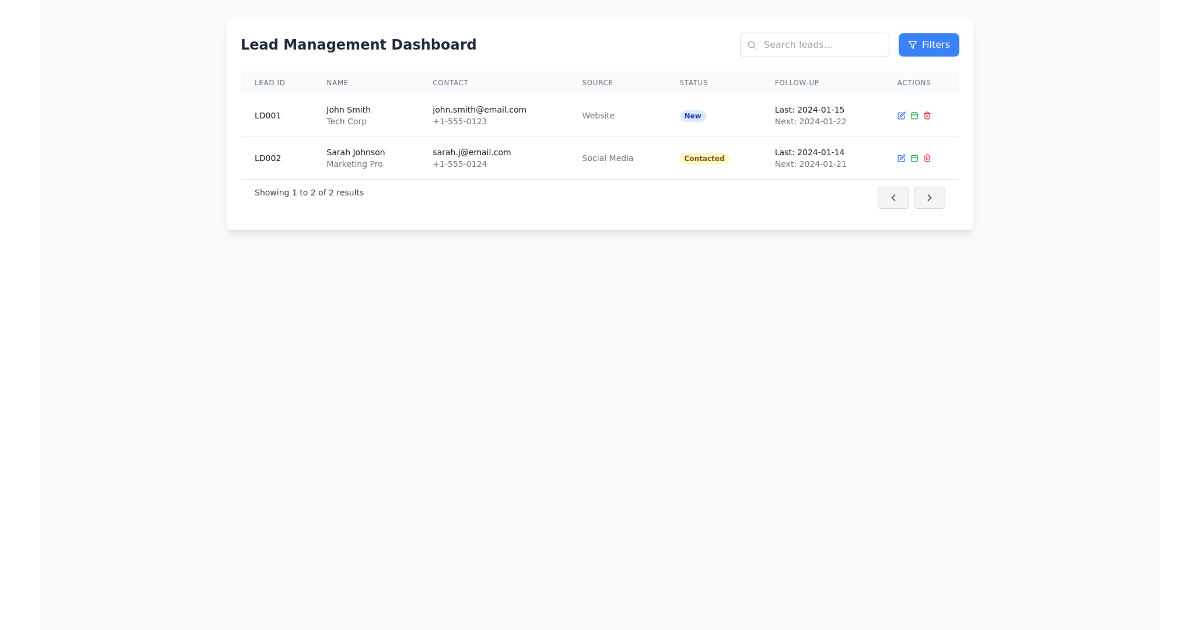Click the edit icon for John Smith

pos(902,115)
